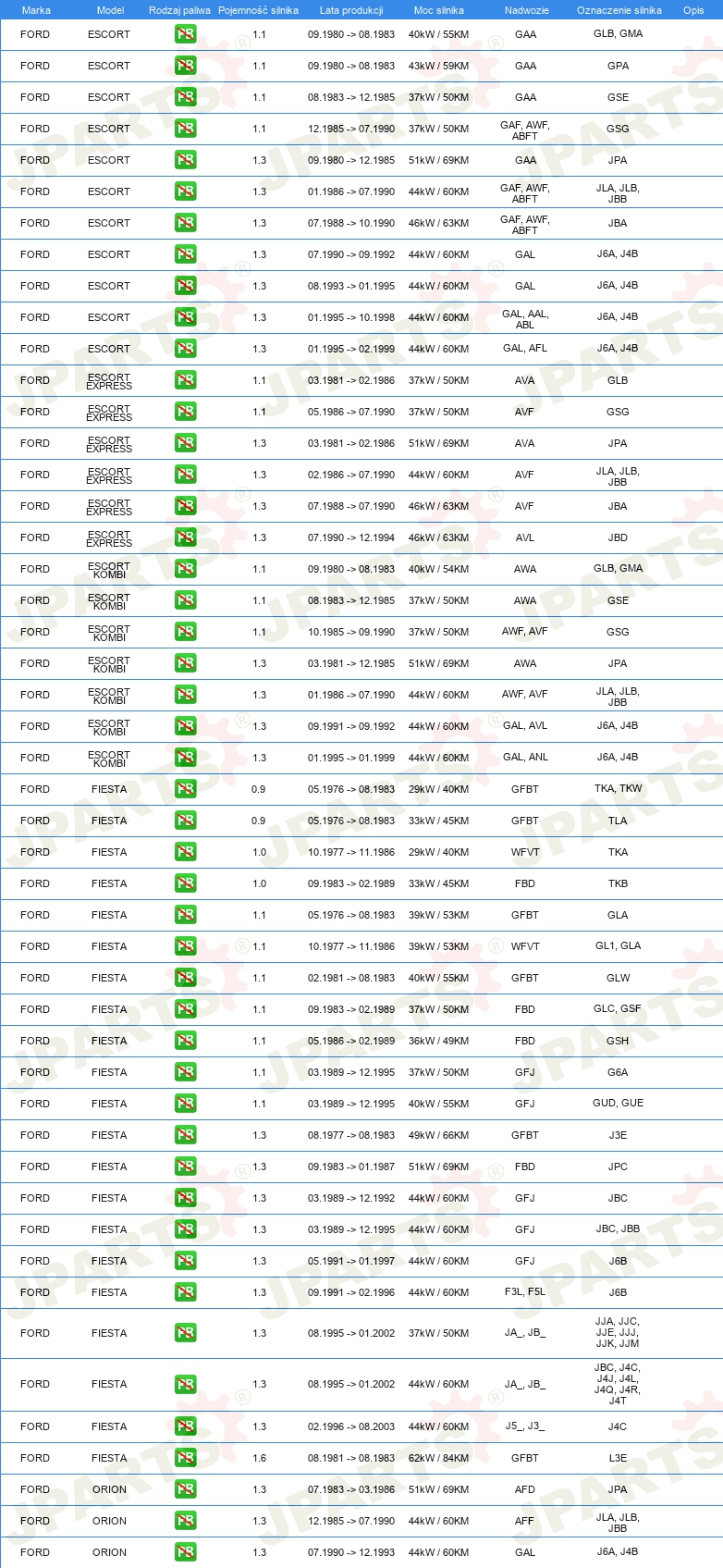Click the AFD body code cell
Viewport: 723px width, 1568px height.
pos(525,1489)
